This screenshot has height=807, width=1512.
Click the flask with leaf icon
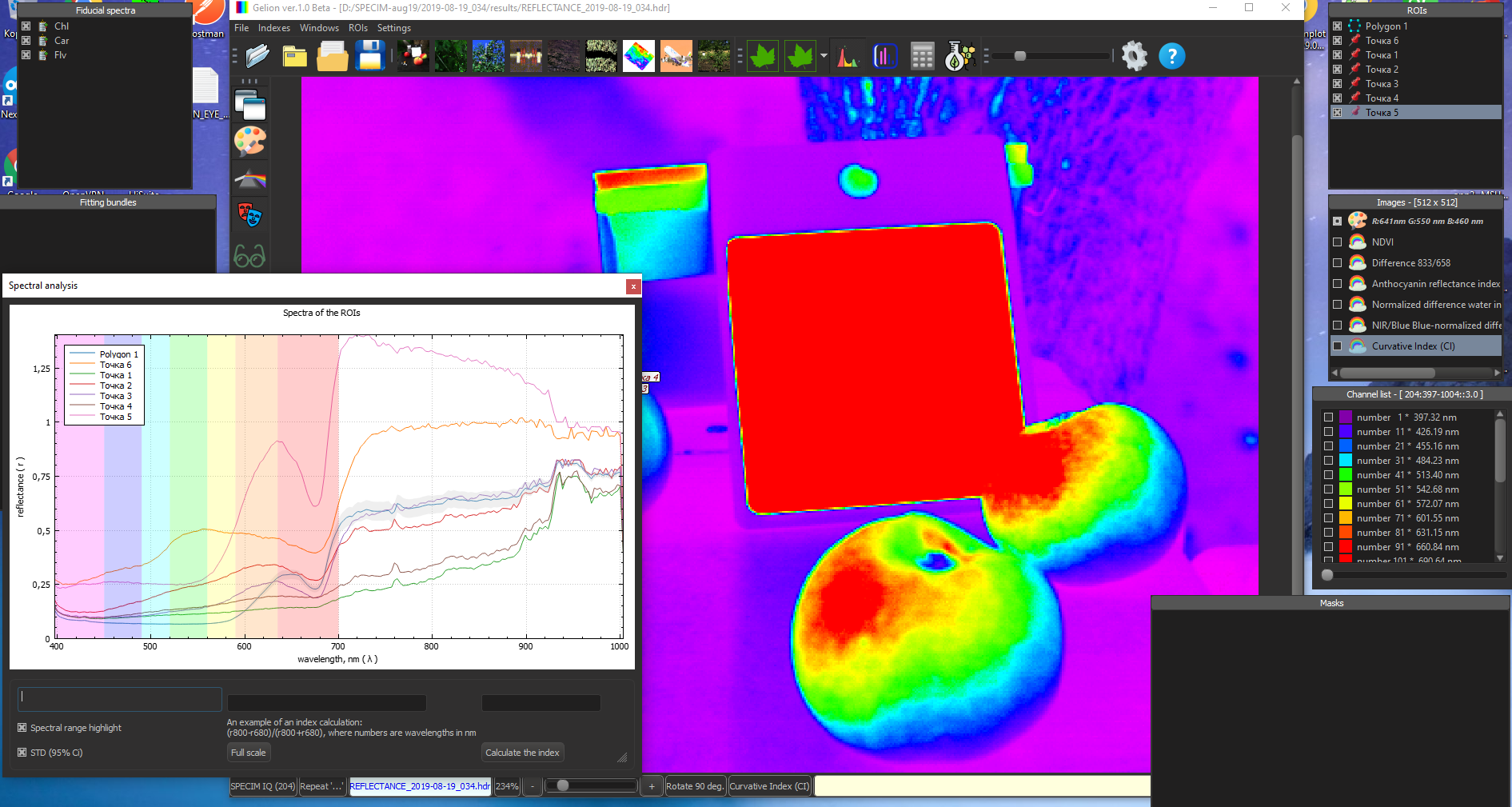tap(959, 56)
